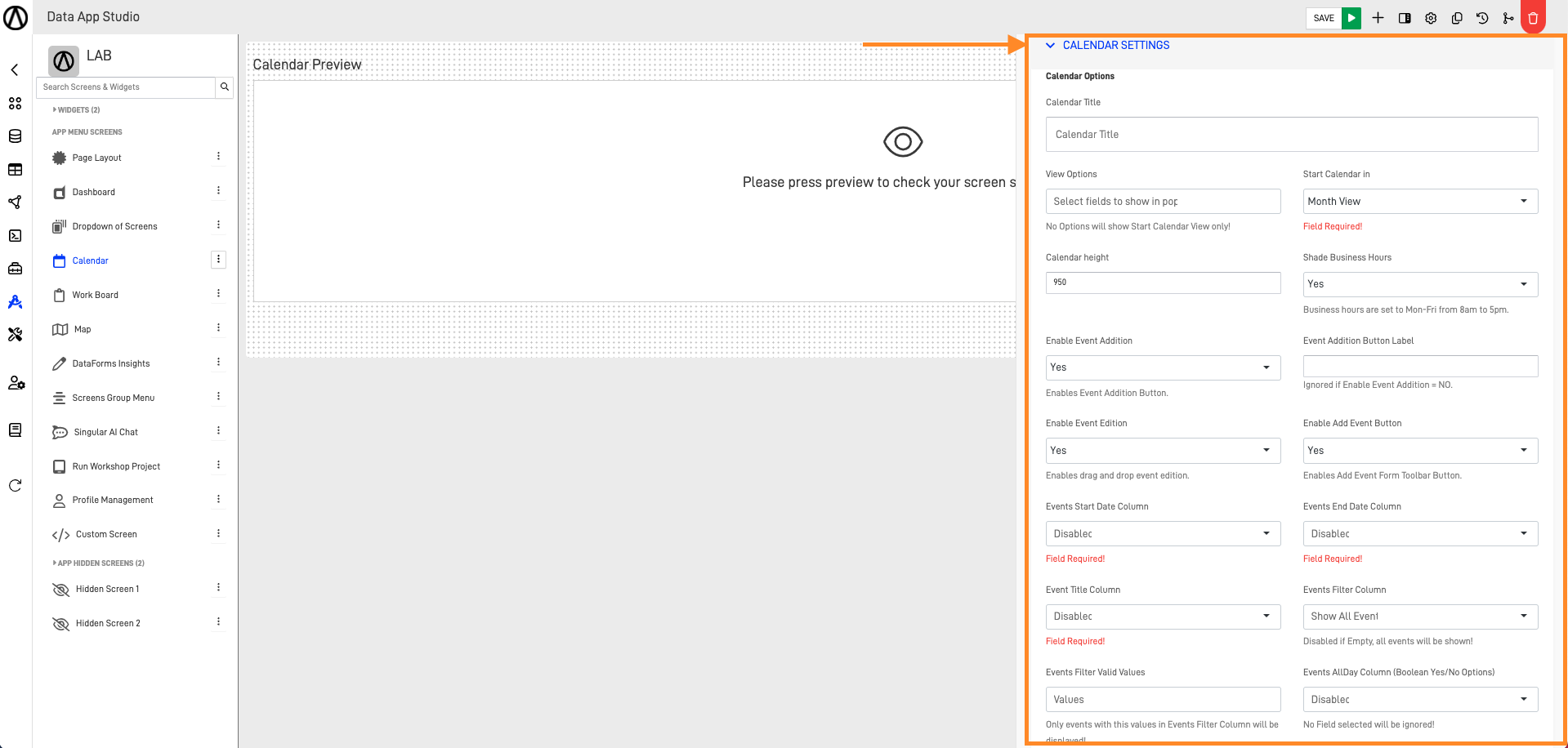Open Dropdown of Screens item
The image size is (1568, 748).
click(x=114, y=226)
